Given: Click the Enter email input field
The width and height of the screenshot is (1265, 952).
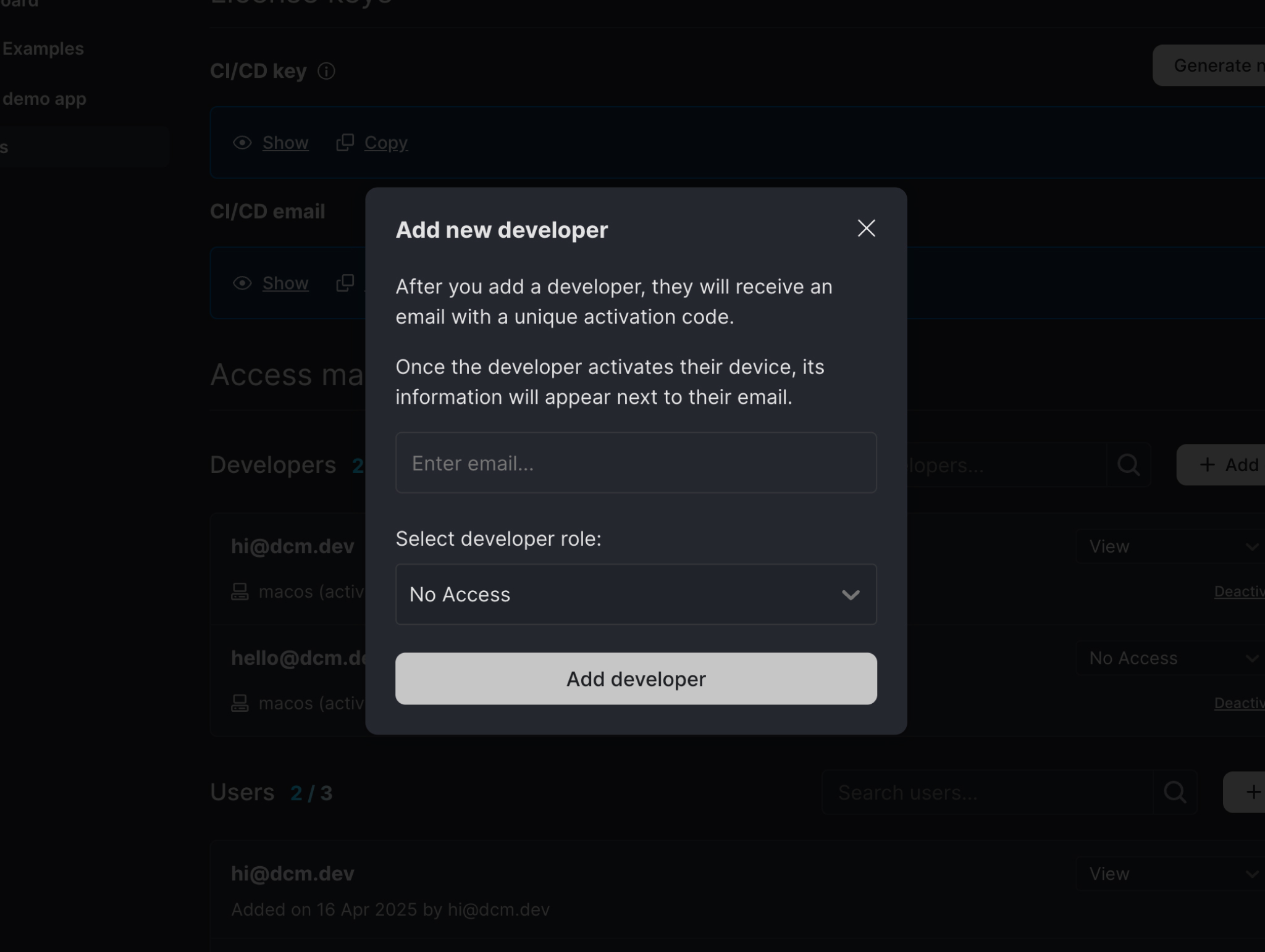Looking at the screenshot, I should point(636,462).
